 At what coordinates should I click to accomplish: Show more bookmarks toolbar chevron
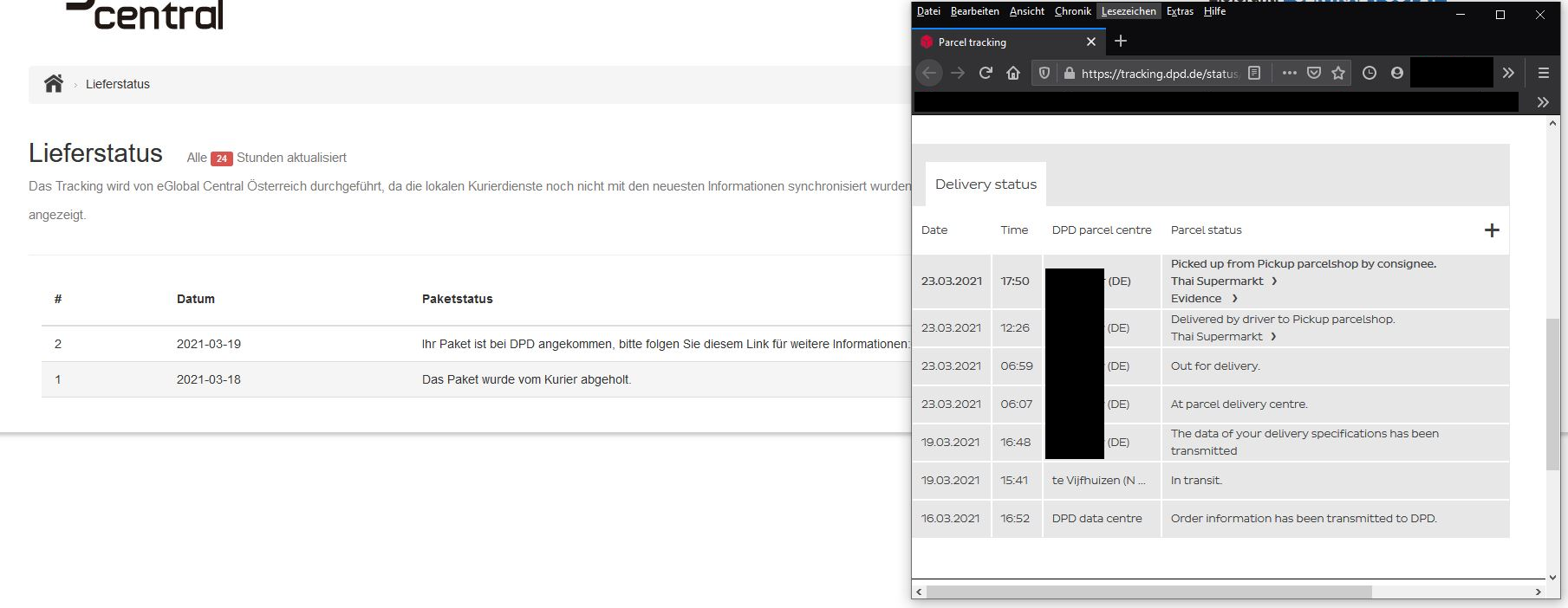pos(1543,102)
